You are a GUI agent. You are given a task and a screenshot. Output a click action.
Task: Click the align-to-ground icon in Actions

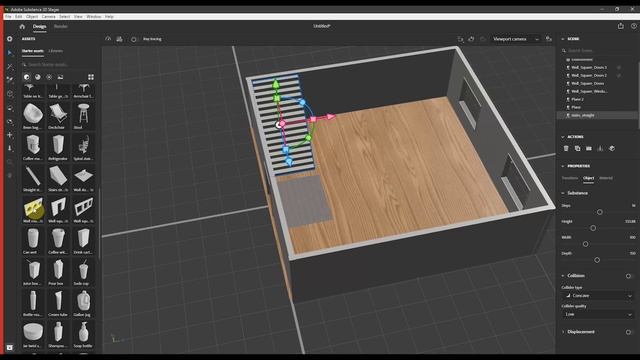pos(600,149)
